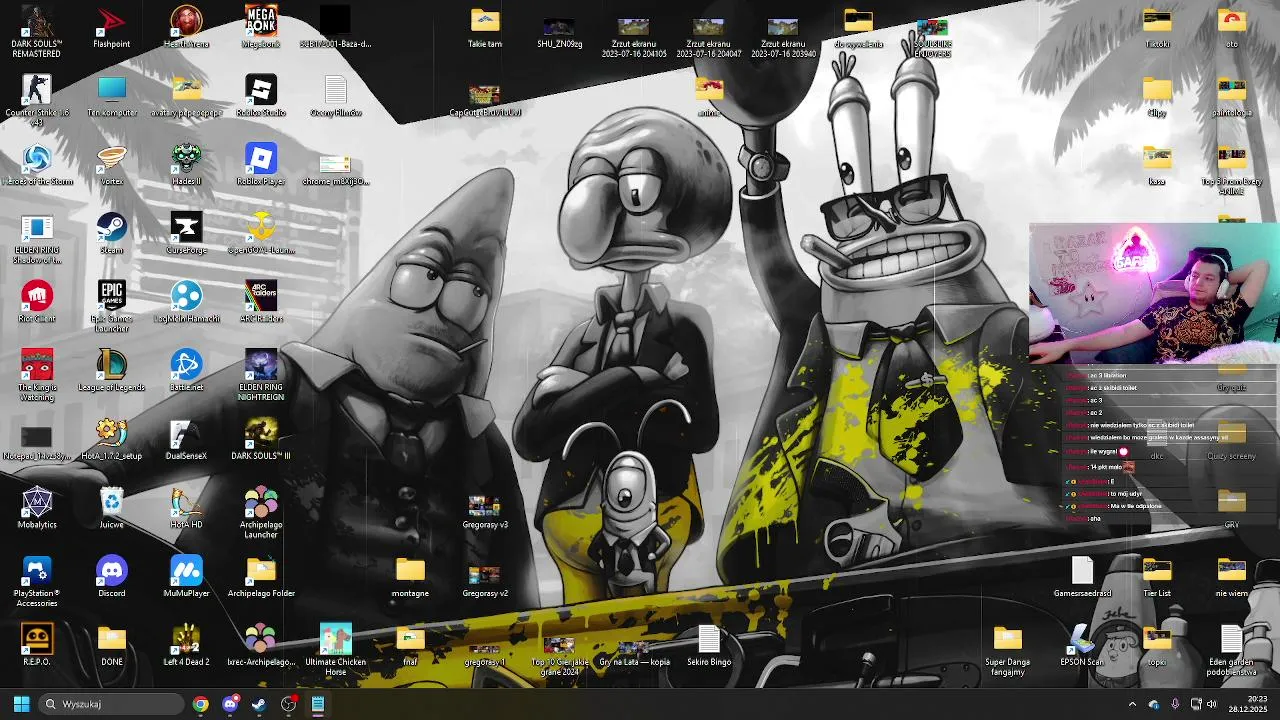The image size is (1280, 720).
Task: Switch to the Notepad taskbar app
Action: tap(317, 704)
